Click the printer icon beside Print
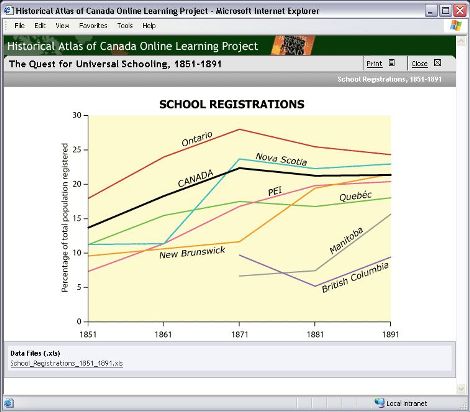The image size is (470, 412). [x=392, y=63]
